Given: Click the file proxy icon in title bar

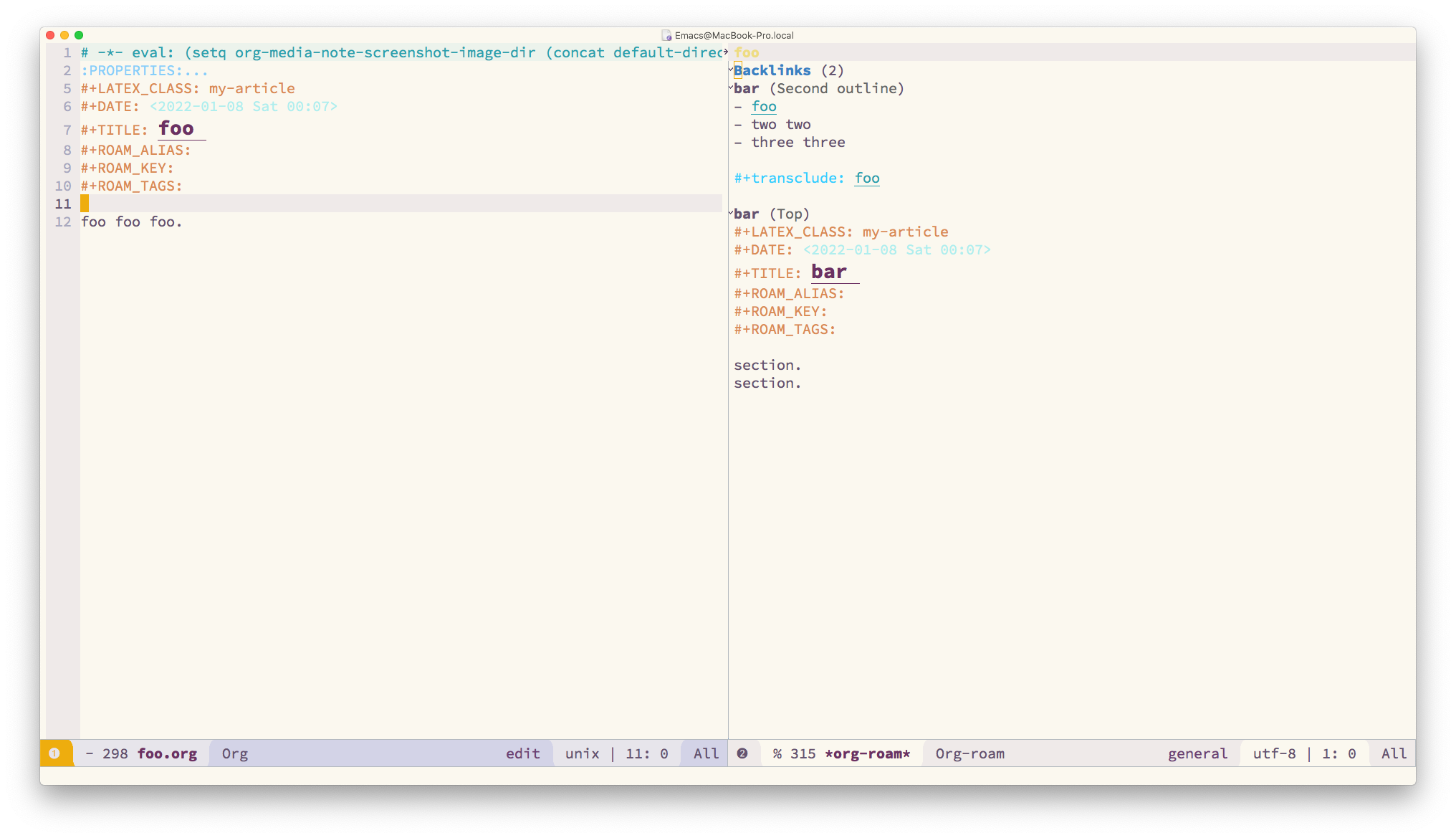Looking at the screenshot, I should click(666, 35).
